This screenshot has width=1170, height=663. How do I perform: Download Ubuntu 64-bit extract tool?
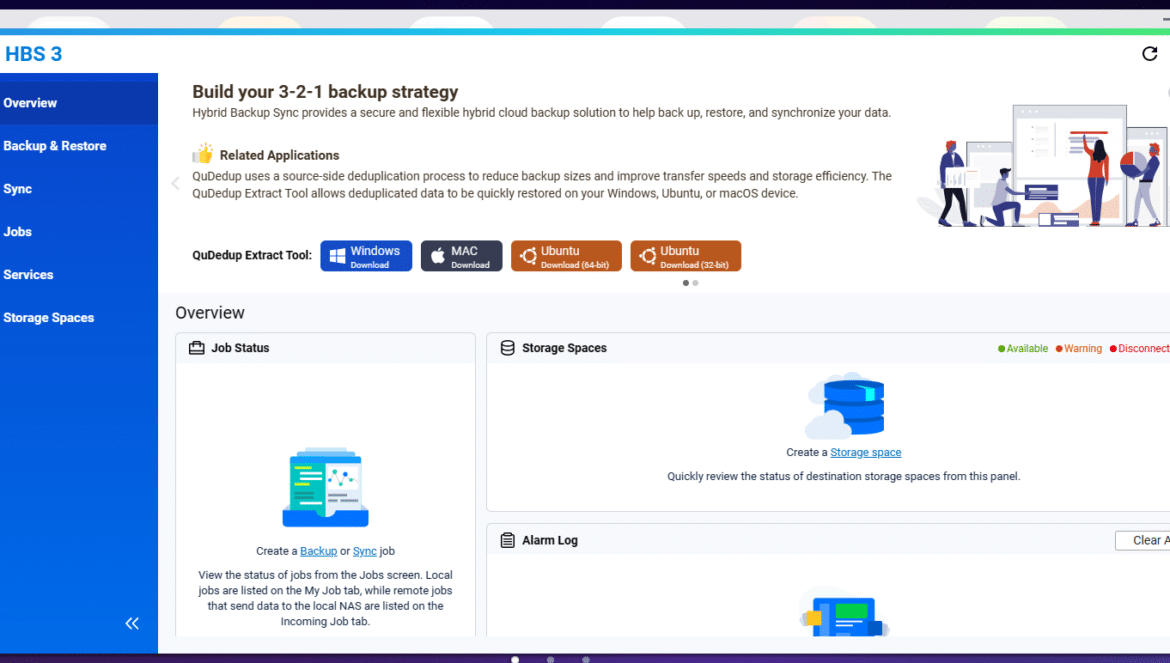coord(566,256)
